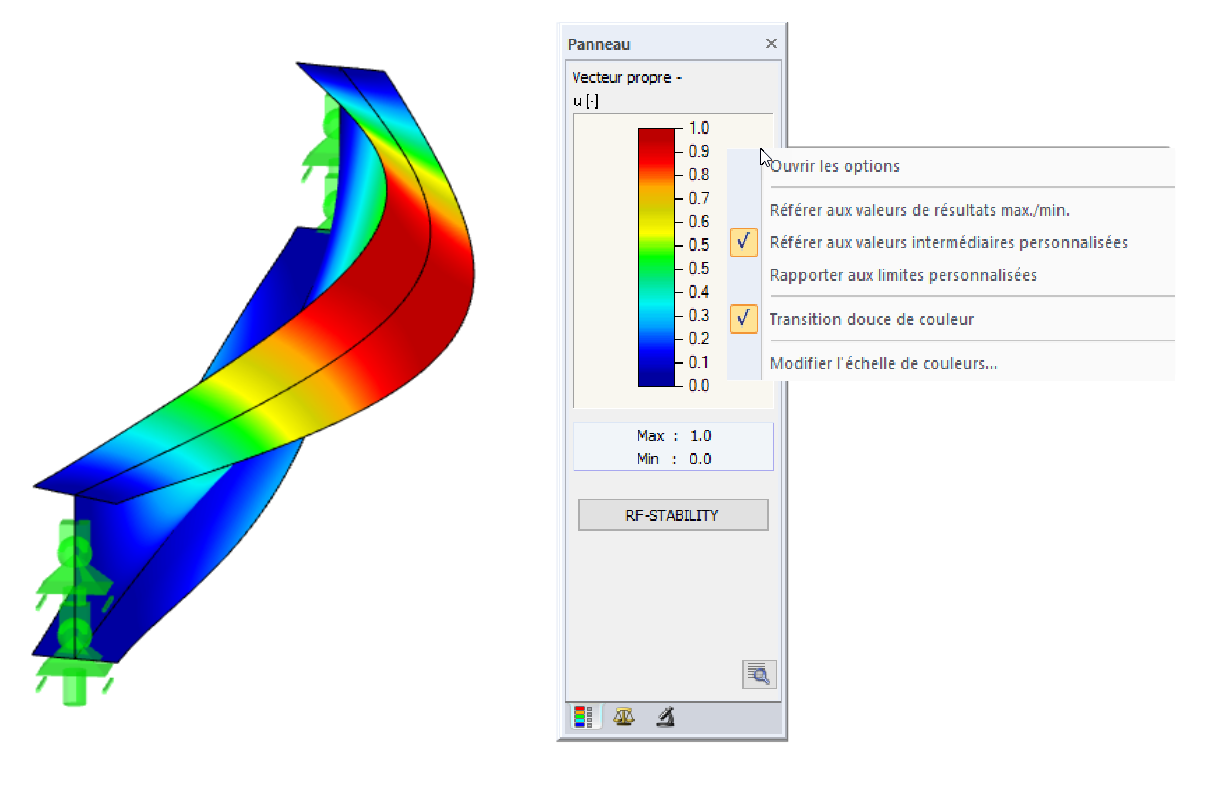Viewport: 1227px width, 785px height.
Task: Choose "Modifier l'échelle de couleurs..."
Action: tap(883, 363)
